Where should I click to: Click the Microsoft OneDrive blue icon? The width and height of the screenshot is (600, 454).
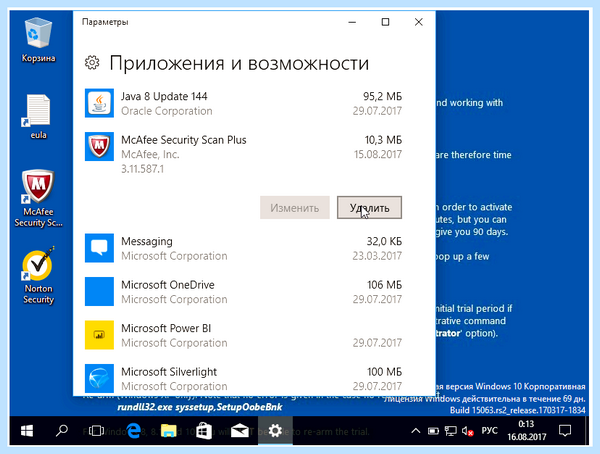[x=99, y=292]
